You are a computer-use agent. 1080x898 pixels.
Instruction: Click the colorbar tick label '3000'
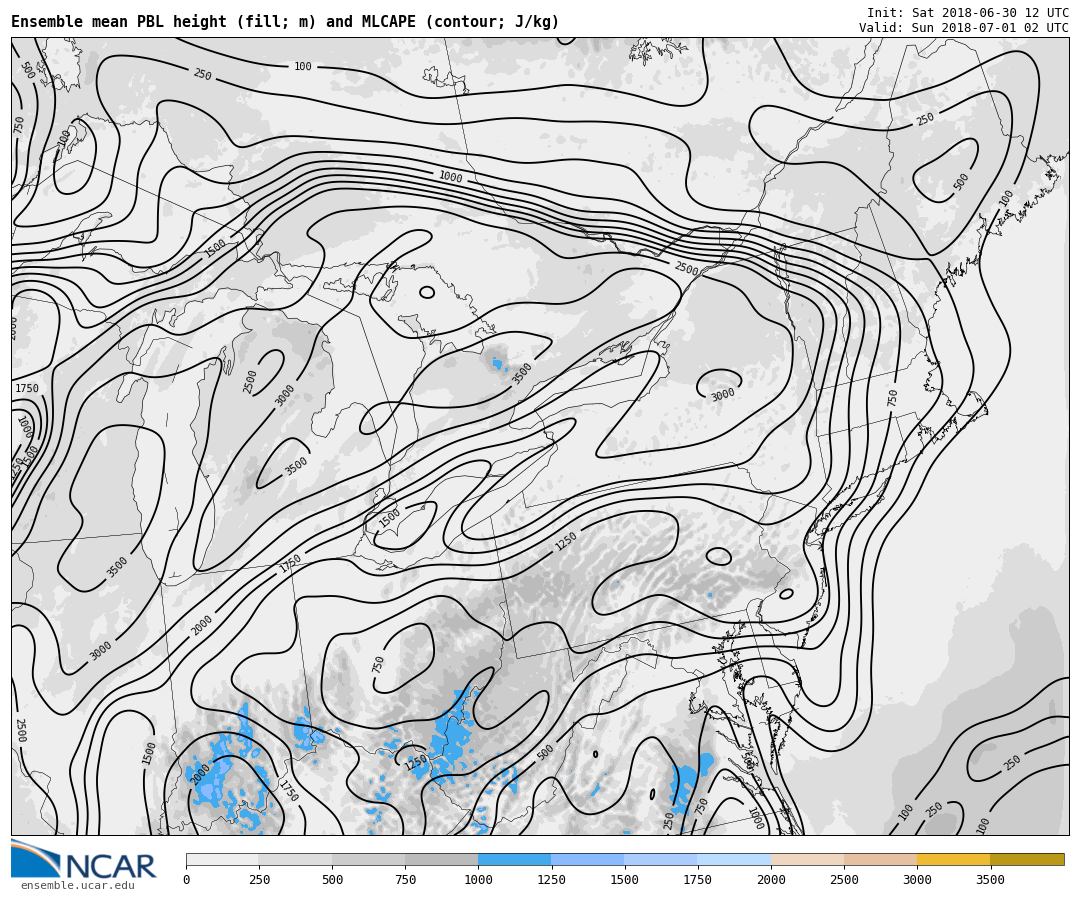click(x=917, y=879)
